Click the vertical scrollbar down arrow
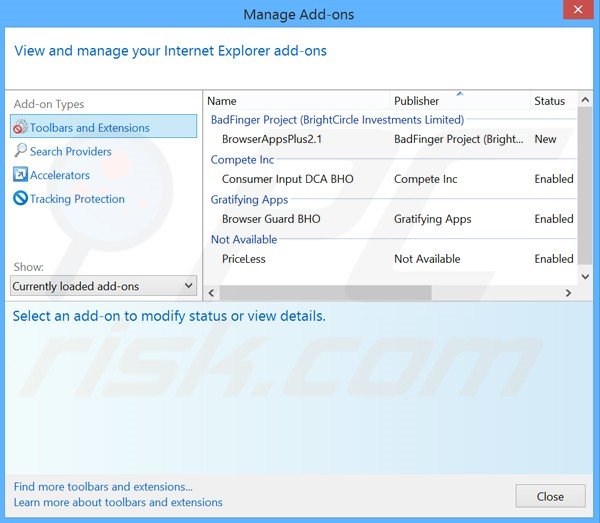Viewport: 600px width, 523px height. click(585, 276)
